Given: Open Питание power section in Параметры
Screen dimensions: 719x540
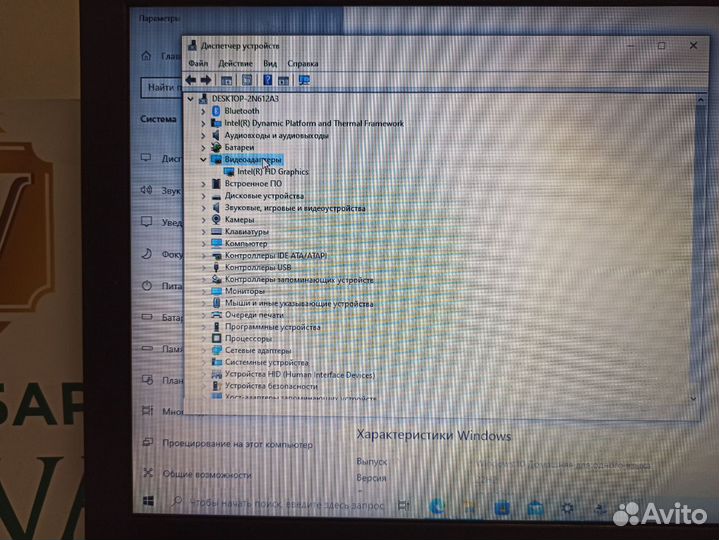Looking at the screenshot, I should (161, 286).
